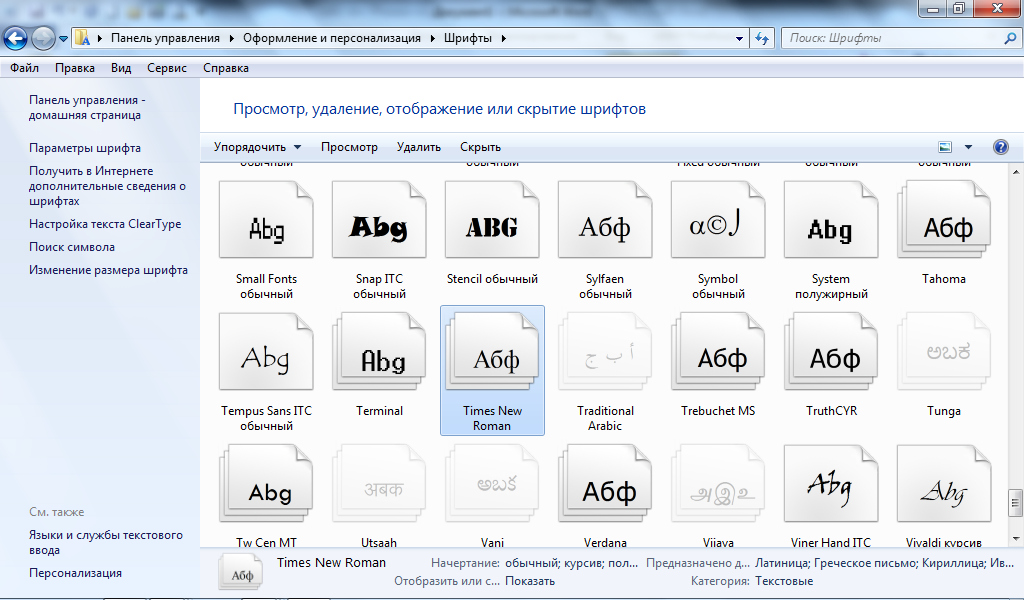
Task: Select the Times New Roman font icon
Action: click(492, 351)
